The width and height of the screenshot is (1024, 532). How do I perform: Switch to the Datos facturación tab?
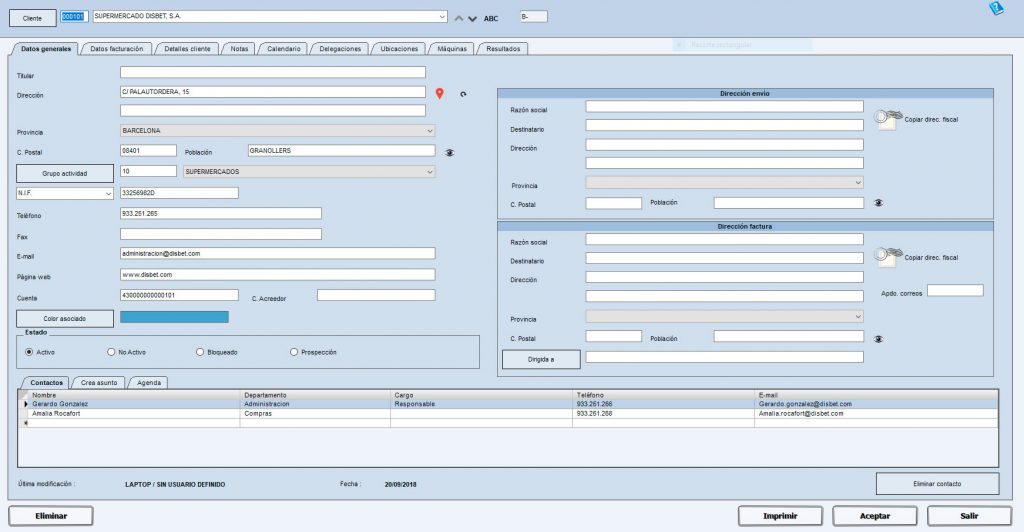pyautogui.click(x=116, y=49)
